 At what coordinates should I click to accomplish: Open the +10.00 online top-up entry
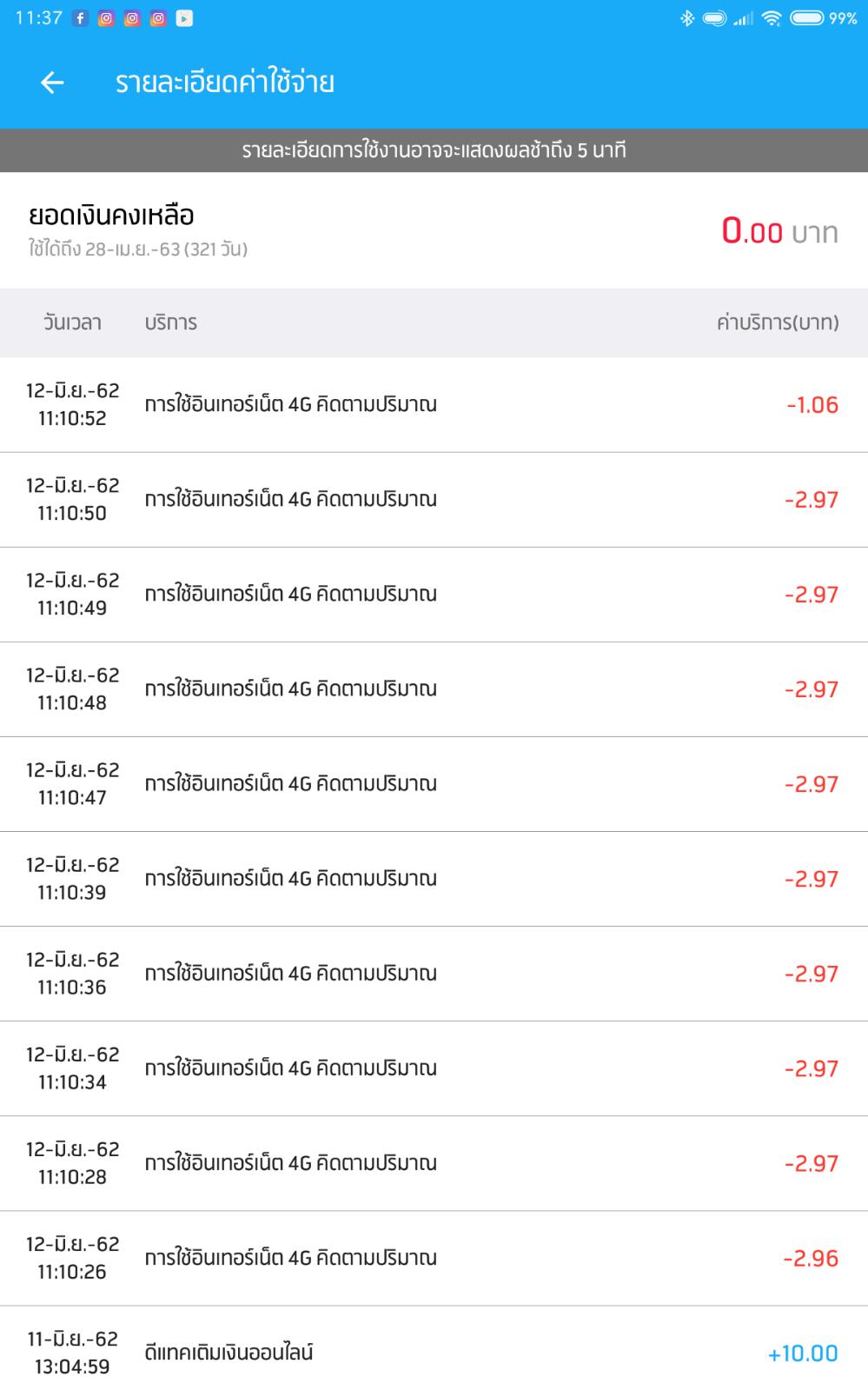pos(434,1353)
